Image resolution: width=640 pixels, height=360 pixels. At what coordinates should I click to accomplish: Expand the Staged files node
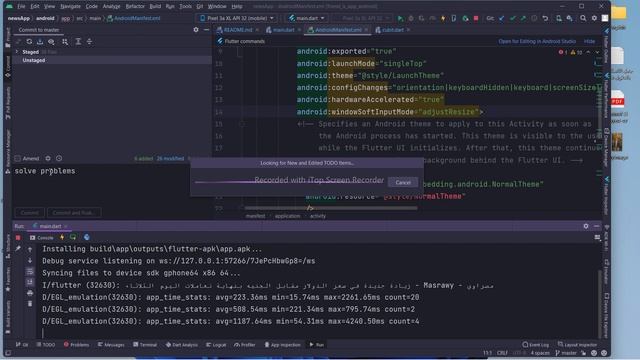pyautogui.click(x=17, y=52)
